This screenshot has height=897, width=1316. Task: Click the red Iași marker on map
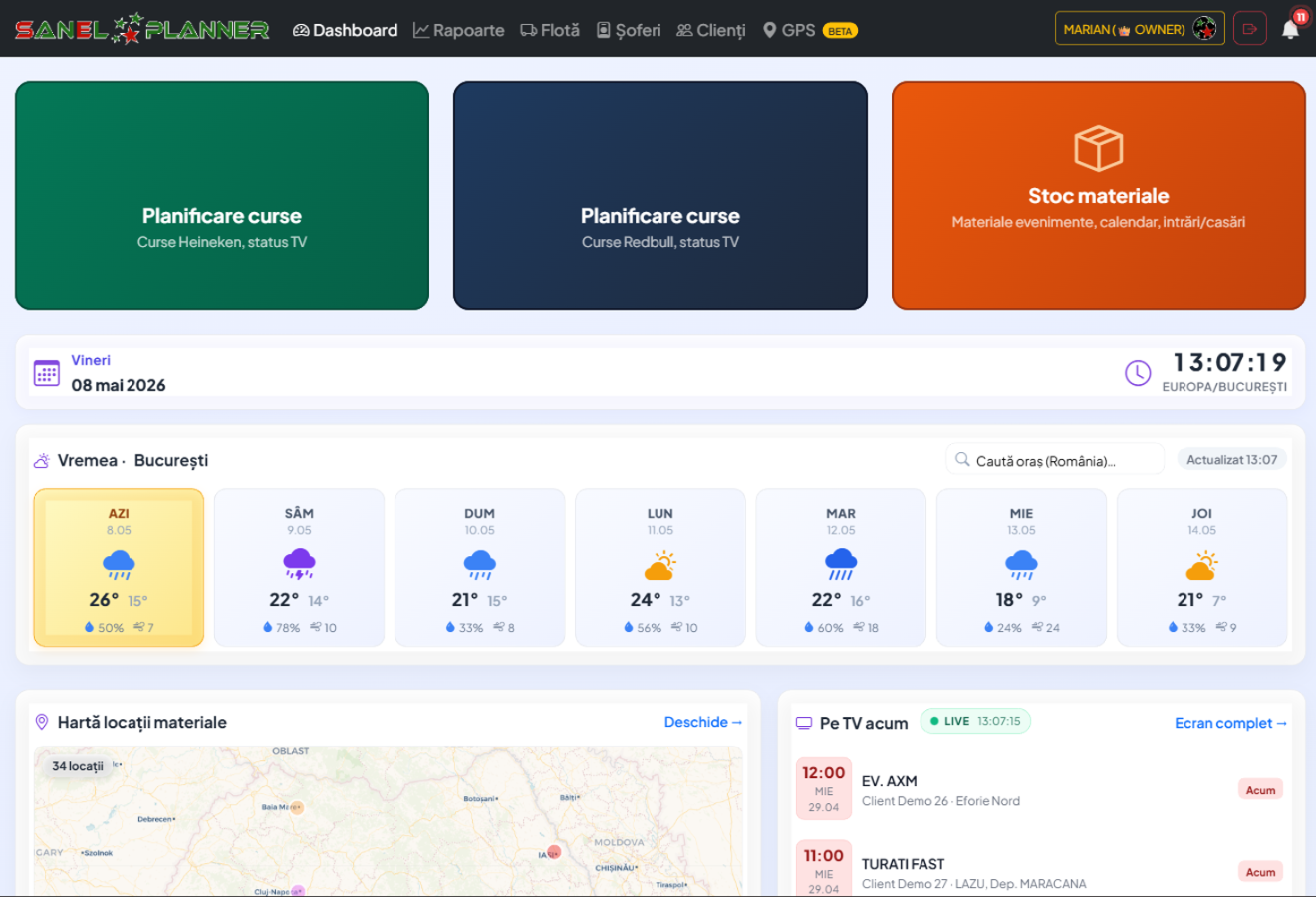pyautogui.click(x=554, y=851)
